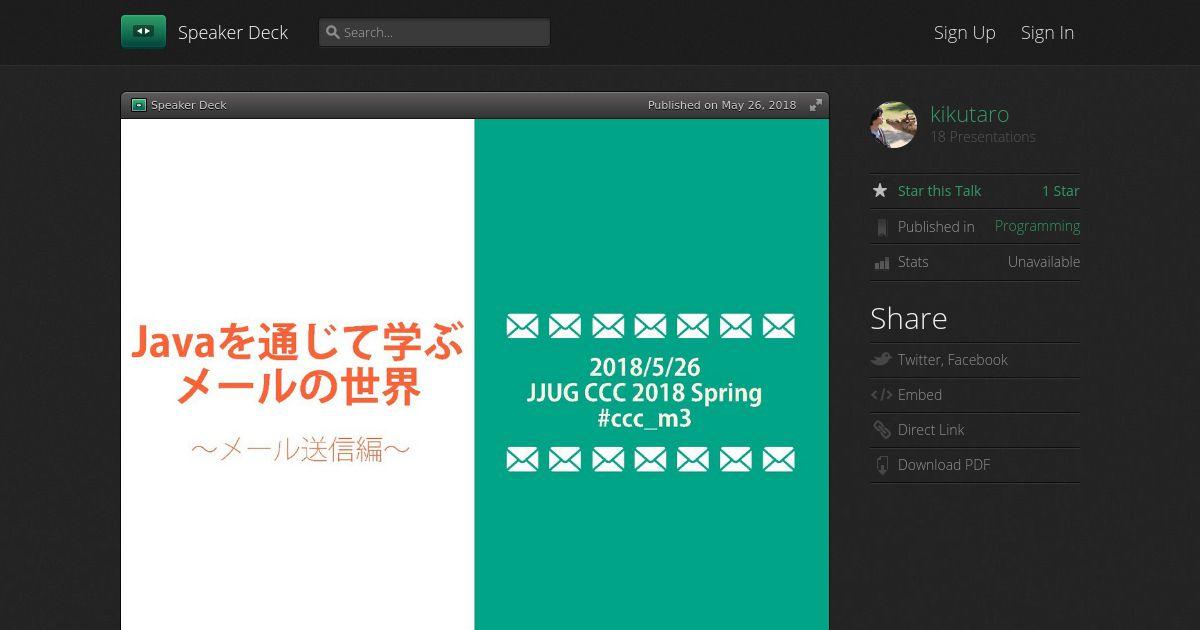Click the 2018/5/26 date on slide
This screenshot has width=1200, height=630.
644,367
